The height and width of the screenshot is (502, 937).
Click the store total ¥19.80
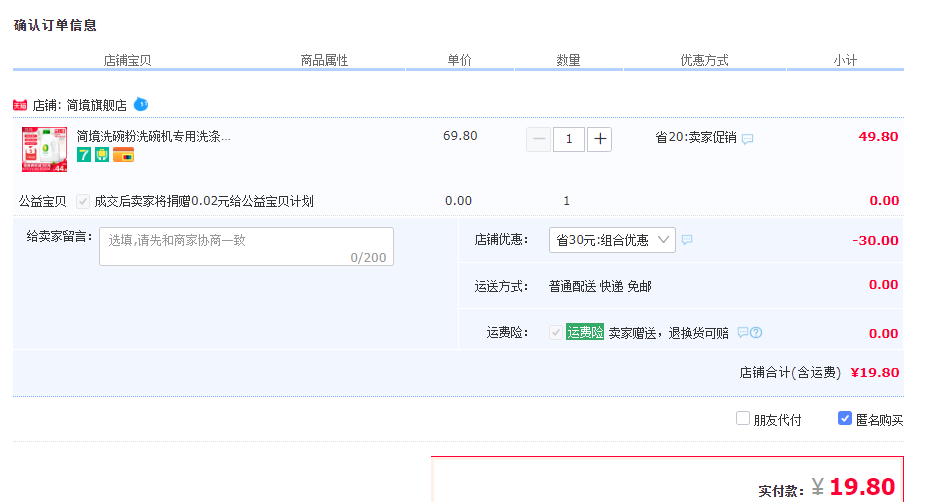coord(875,372)
